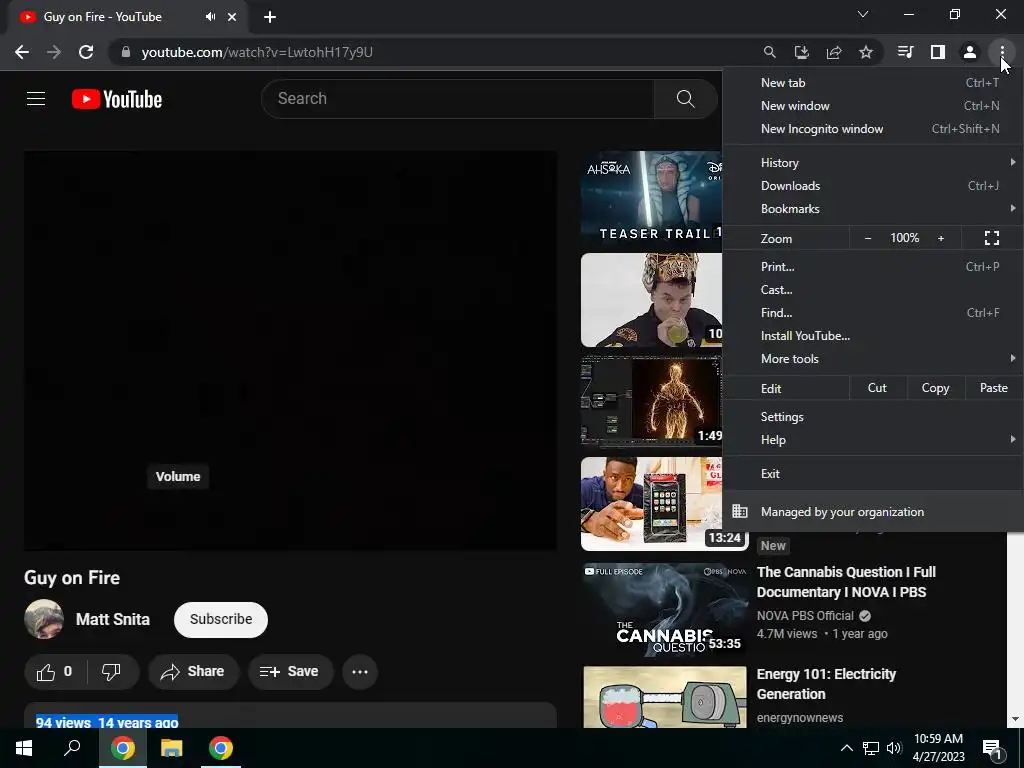Close the Guy on Fire tab

click(x=232, y=17)
